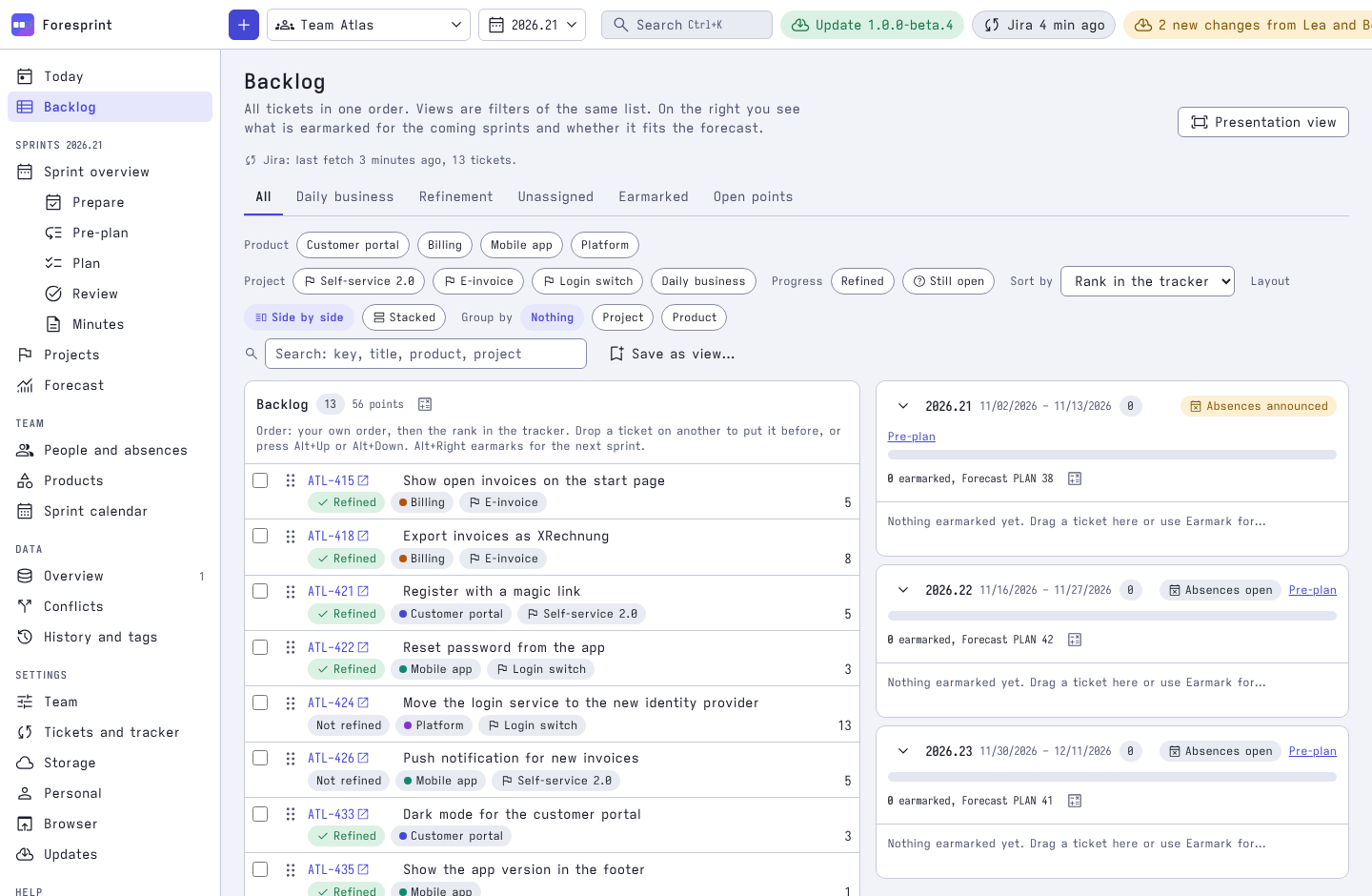Check the ATL-424 ticket checkbox
This screenshot has height=896, width=1372.
260,703
